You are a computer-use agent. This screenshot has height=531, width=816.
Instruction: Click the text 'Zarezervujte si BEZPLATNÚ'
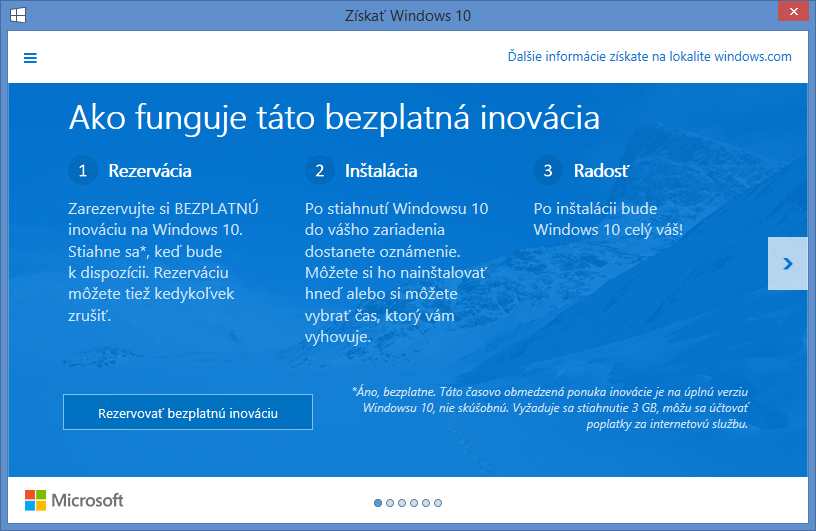tap(163, 209)
